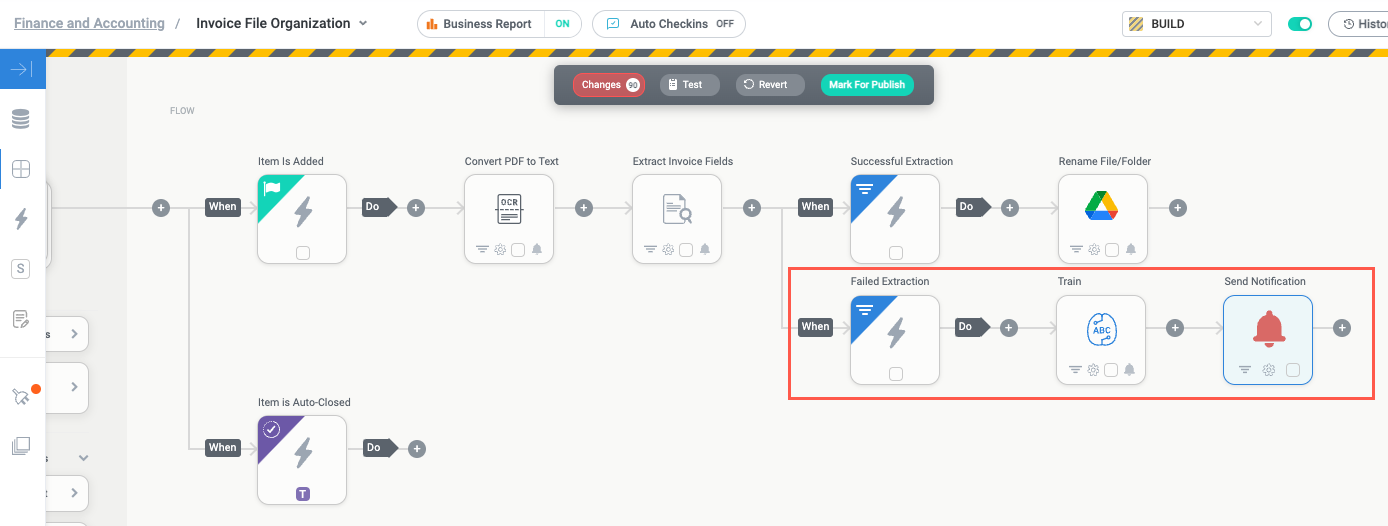Viewport: 1388px width, 526px height.
Task: Click the Train ABC node icon
Action: pos(1101,329)
